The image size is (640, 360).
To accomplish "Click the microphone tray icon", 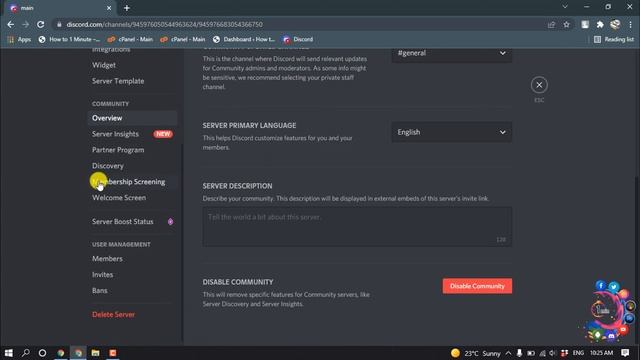I will coord(519,353).
